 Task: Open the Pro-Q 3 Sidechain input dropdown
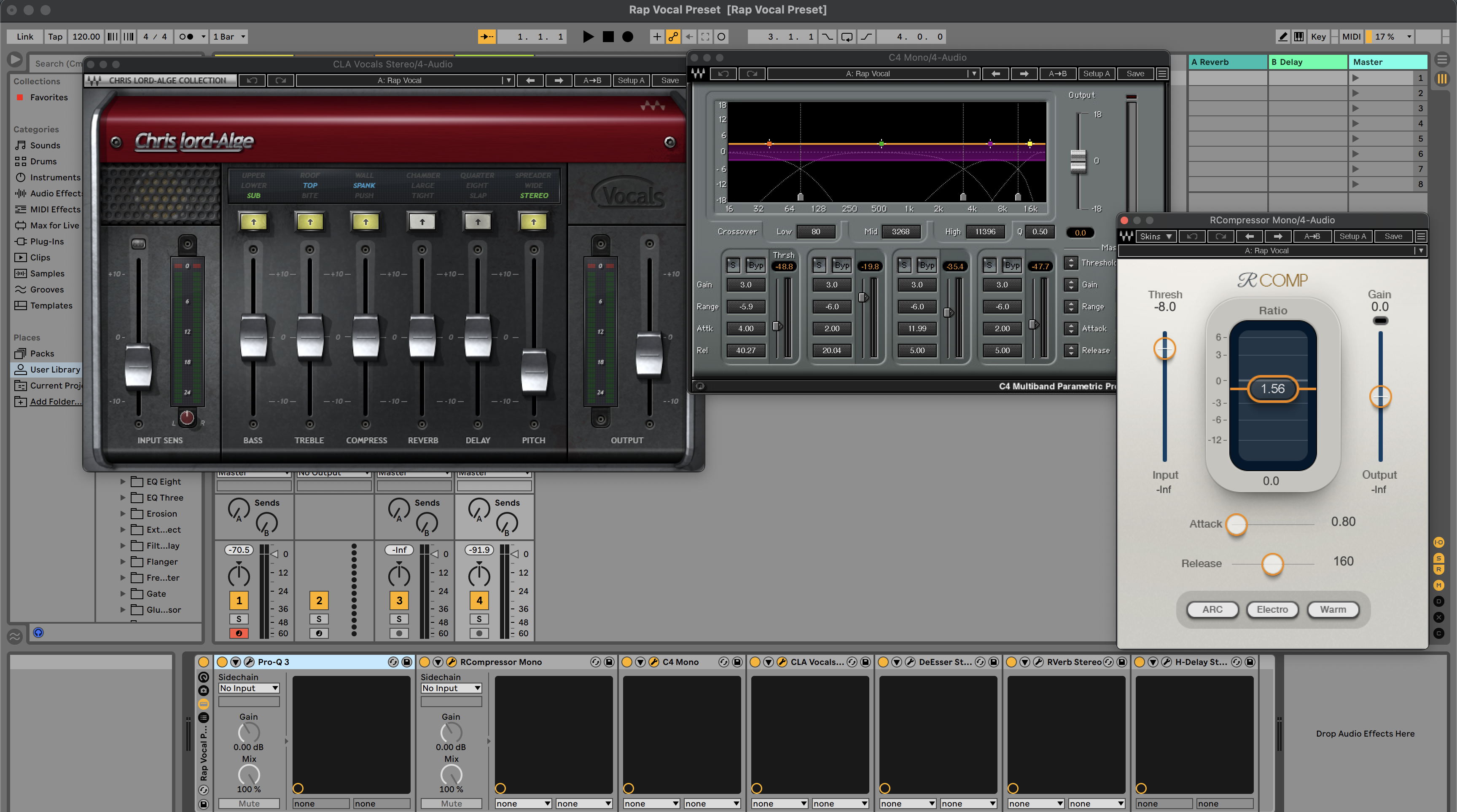pyautogui.click(x=249, y=688)
